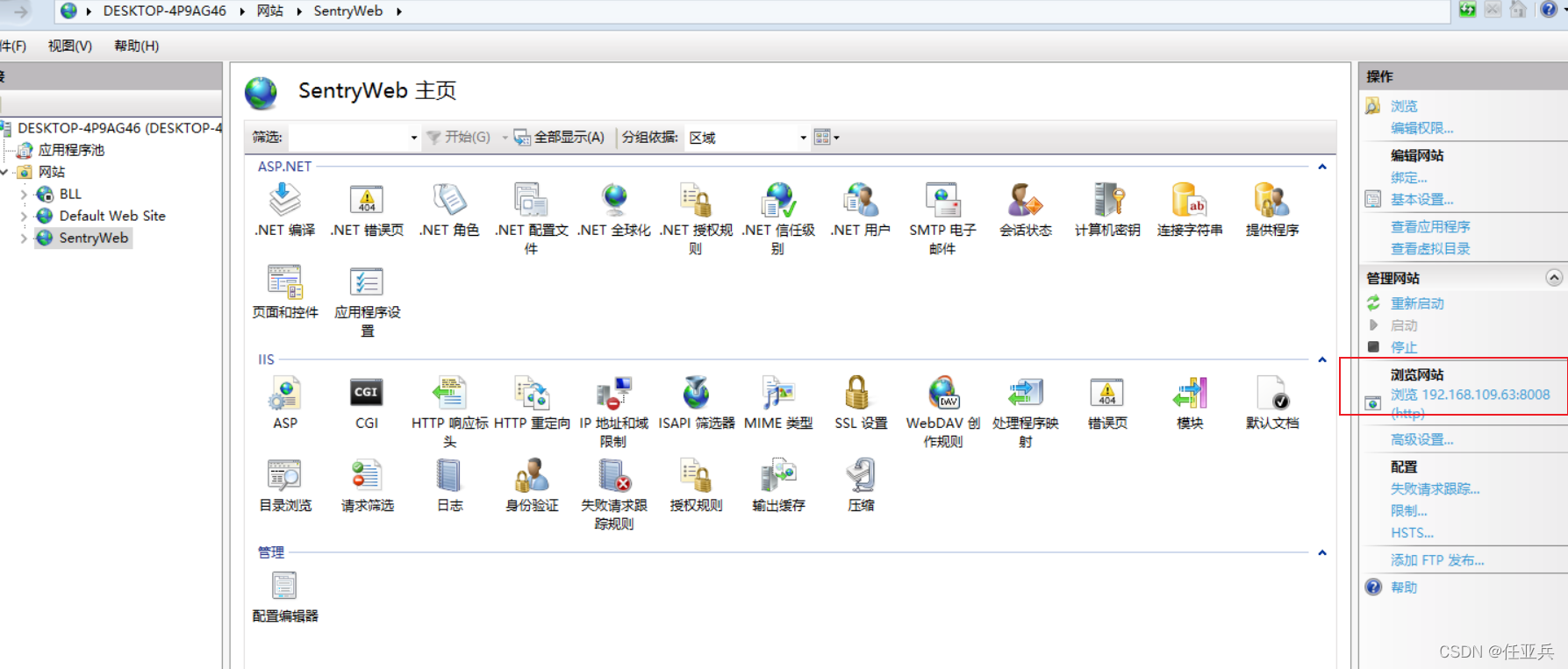Open the HTTP 重定向 feature
Viewport: 1568px width, 669px height.
pyautogui.click(x=531, y=402)
